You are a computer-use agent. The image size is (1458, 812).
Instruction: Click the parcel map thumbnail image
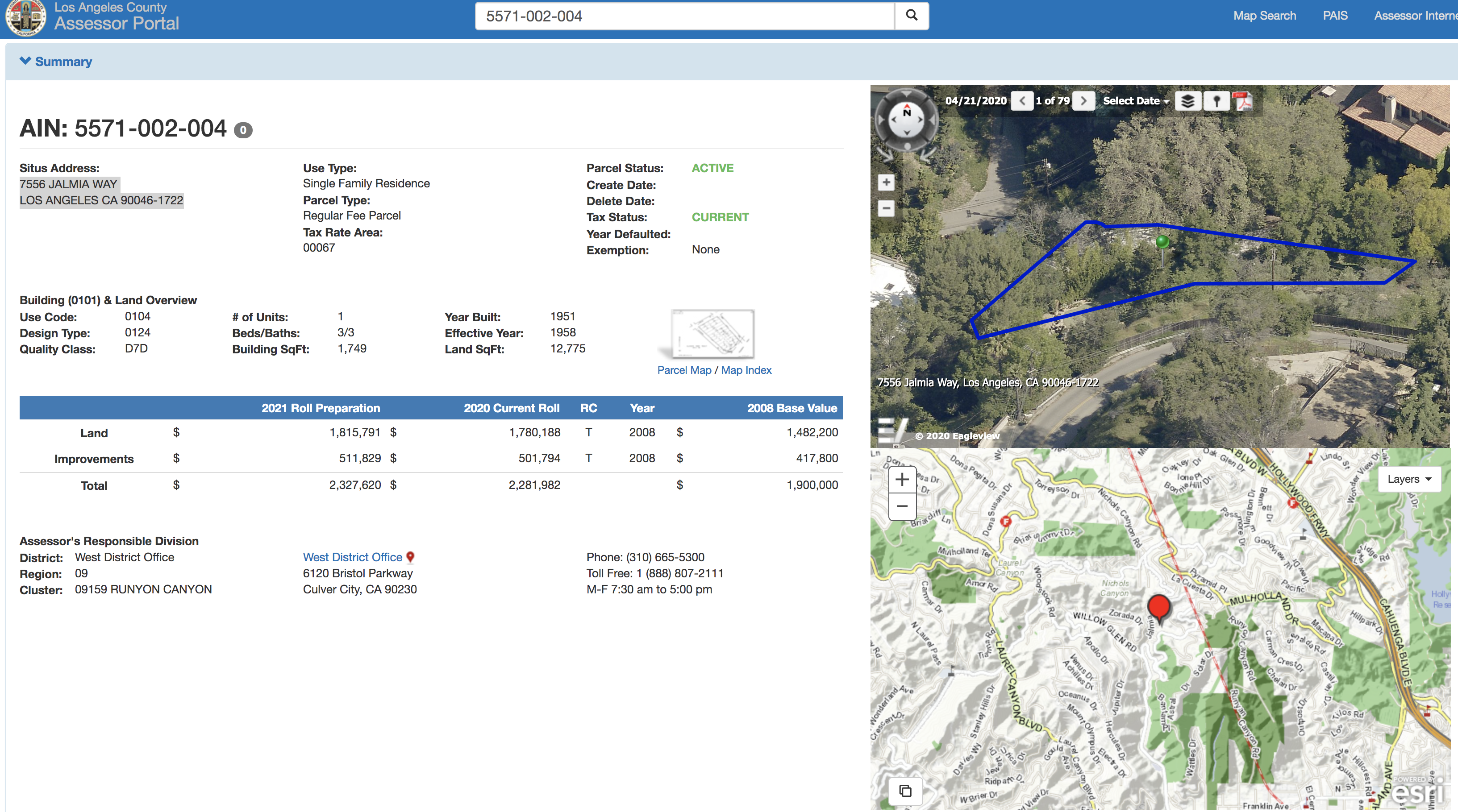(x=712, y=333)
